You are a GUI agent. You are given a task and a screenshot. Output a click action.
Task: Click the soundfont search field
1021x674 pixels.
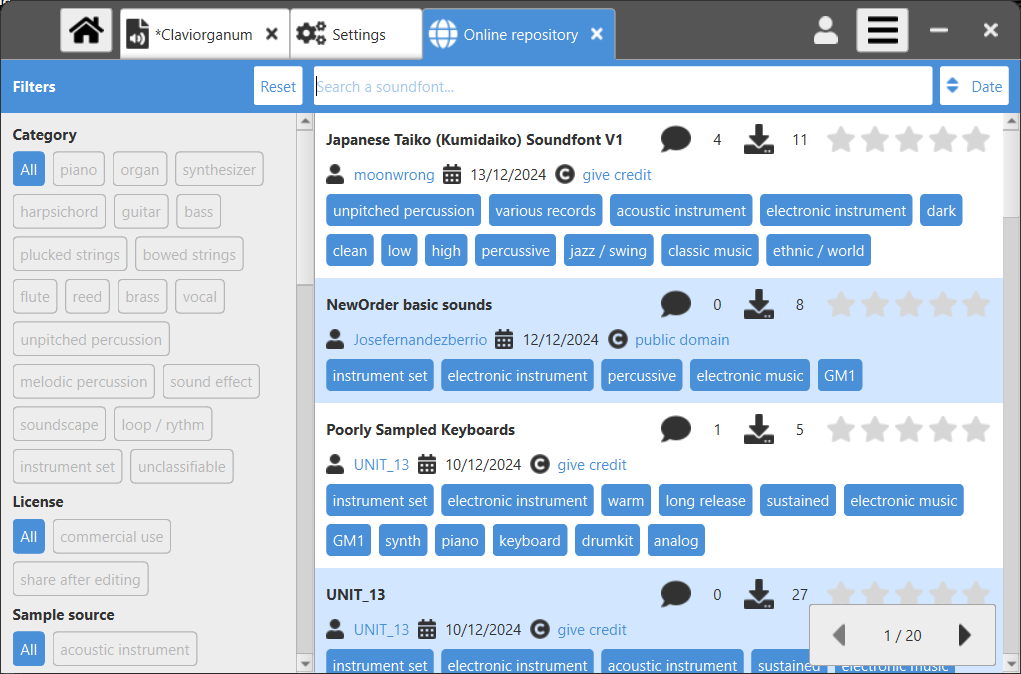coord(622,86)
